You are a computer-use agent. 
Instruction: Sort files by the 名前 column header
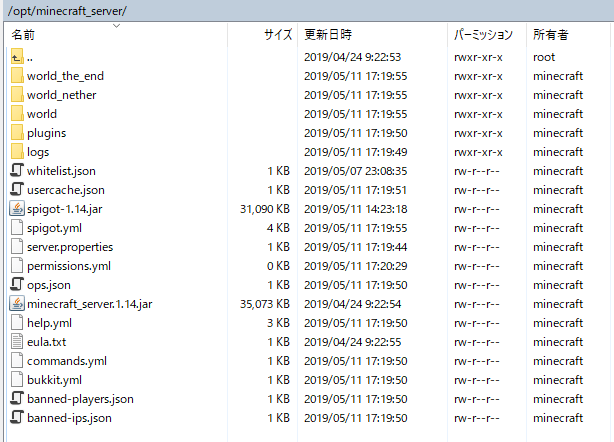click(x=23, y=34)
